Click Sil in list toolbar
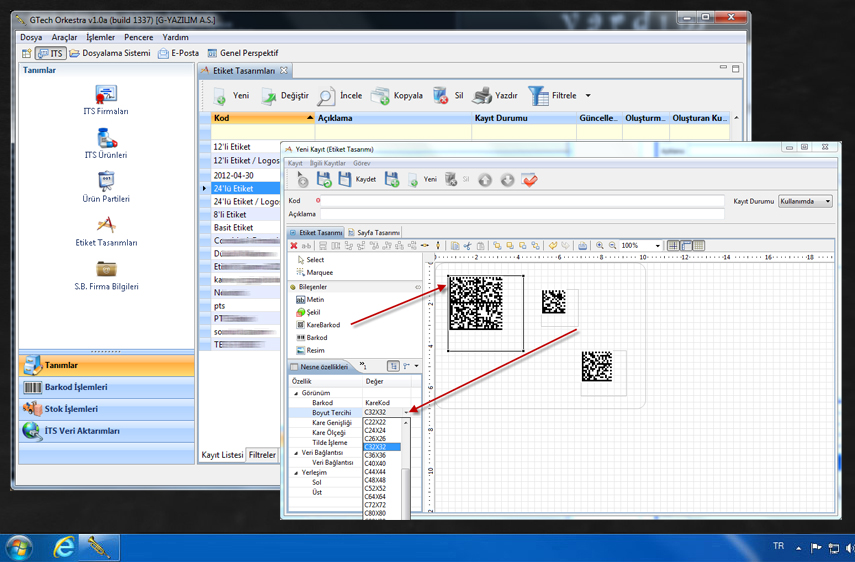855x562 pixels. point(448,95)
